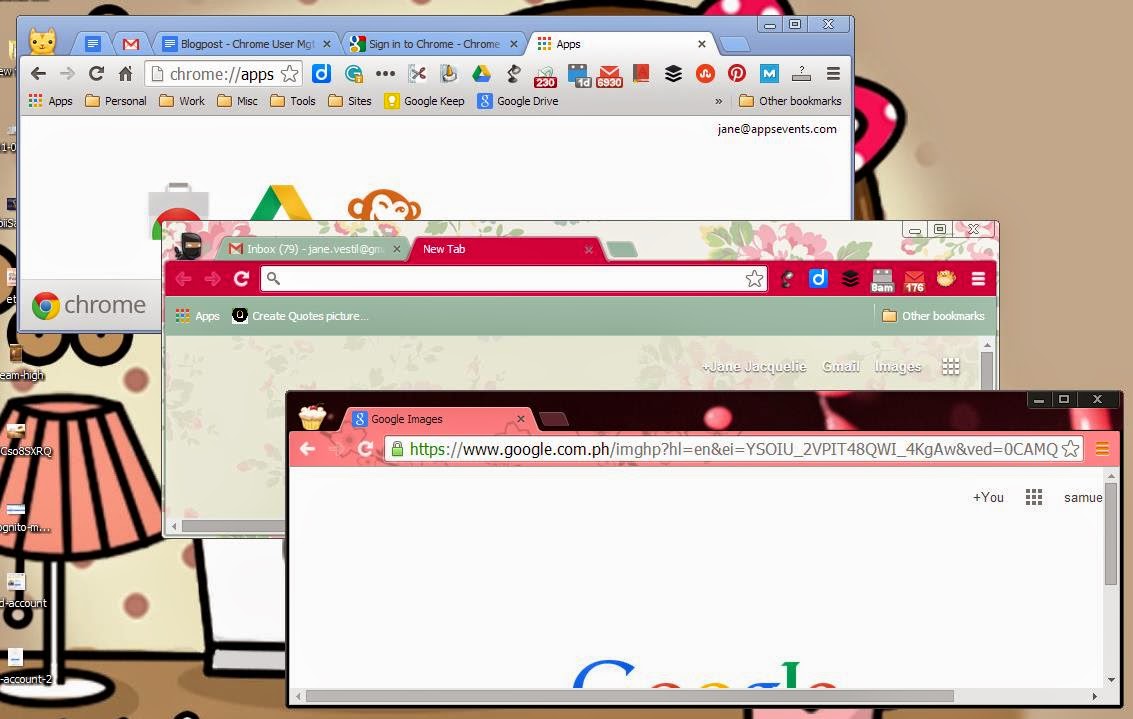Viewport: 1133px width, 719px height.
Task: Click the Gmail link on New Tab page
Action: [841, 366]
